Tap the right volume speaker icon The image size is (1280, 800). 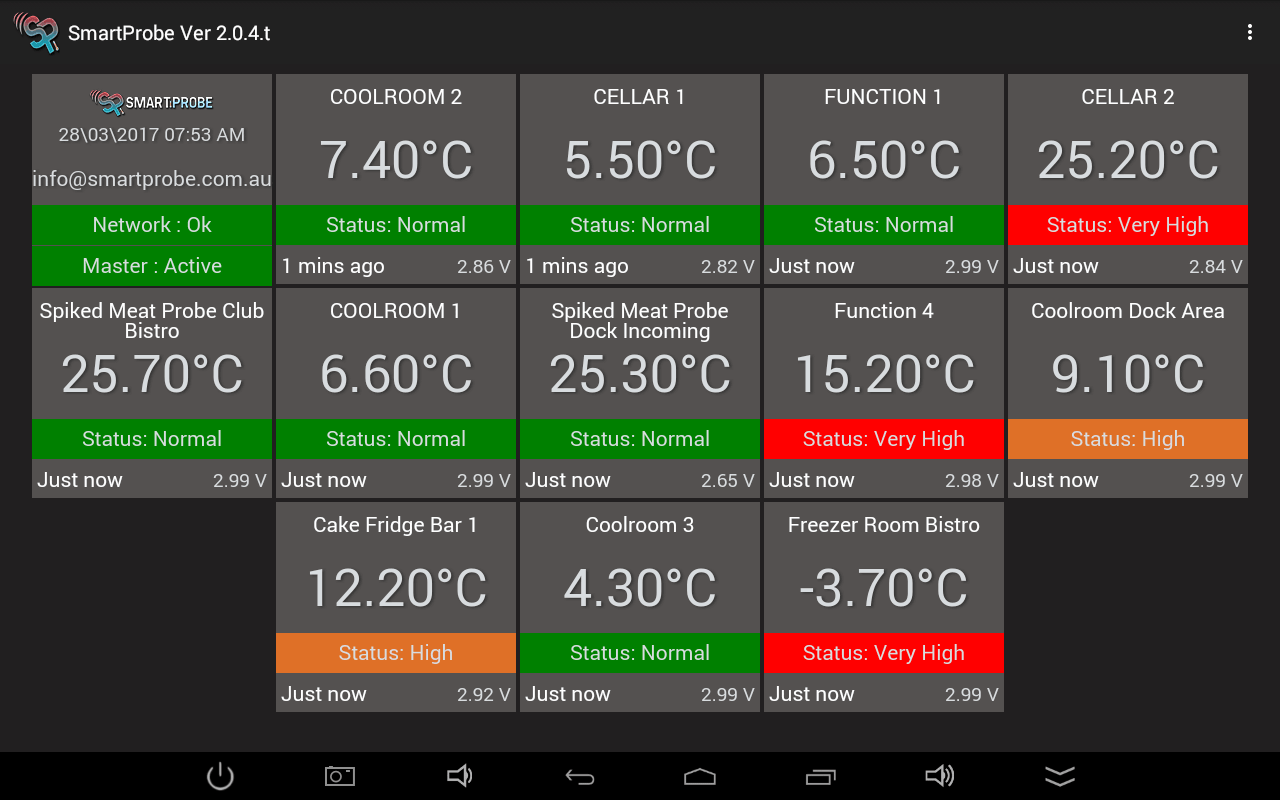click(x=940, y=775)
